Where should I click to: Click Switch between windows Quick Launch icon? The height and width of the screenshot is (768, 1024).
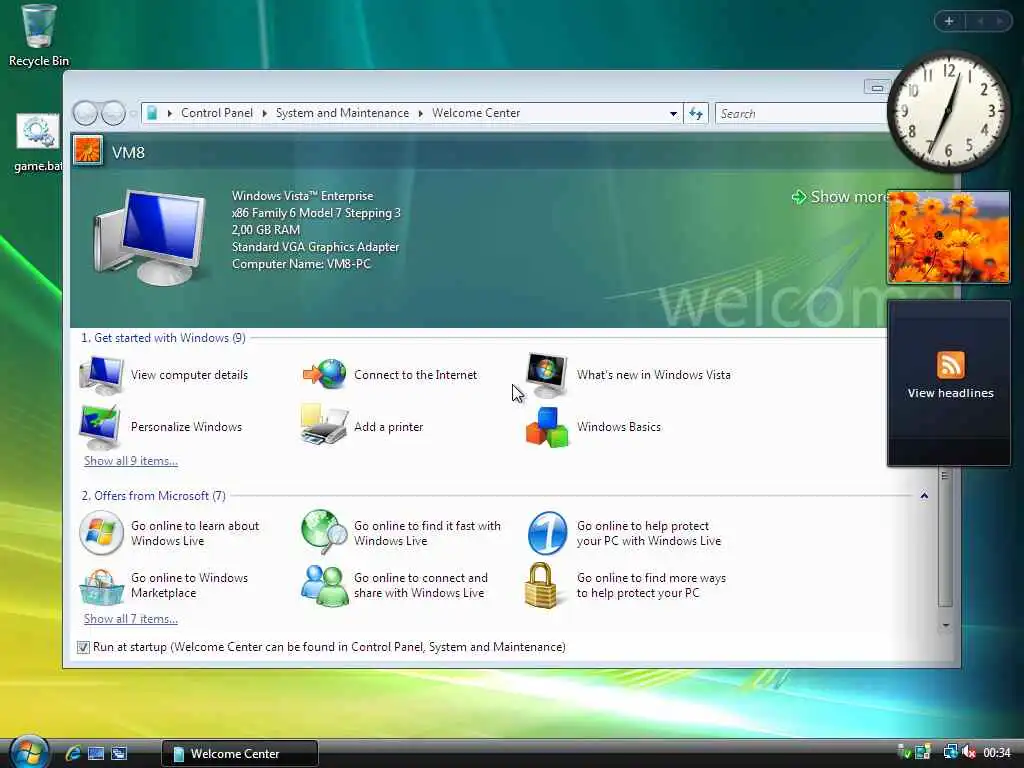coord(119,753)
